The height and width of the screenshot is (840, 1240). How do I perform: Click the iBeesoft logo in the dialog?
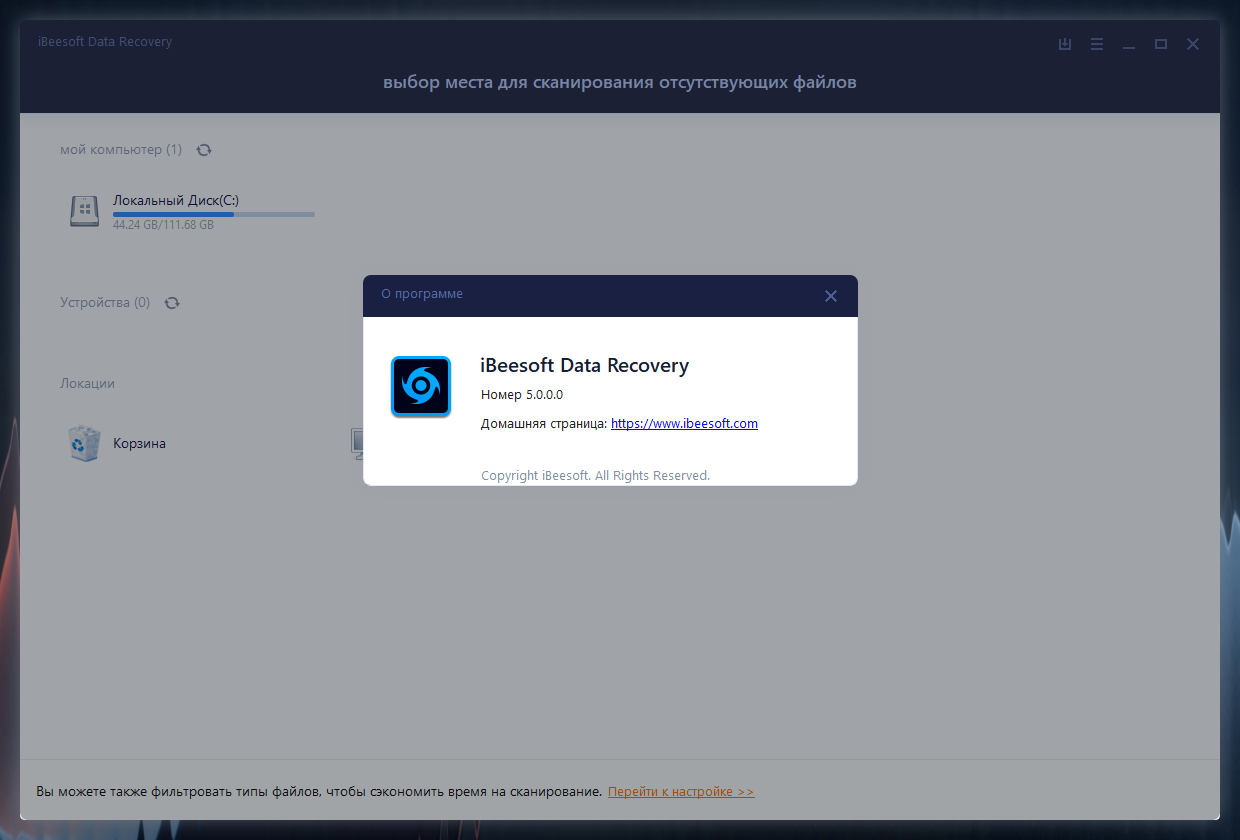coord(421,386)
